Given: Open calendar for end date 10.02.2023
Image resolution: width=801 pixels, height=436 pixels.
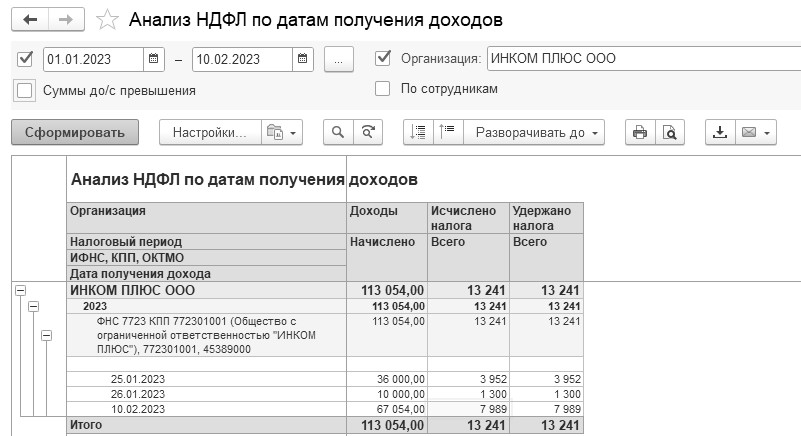Looking at the screenshot, I should coord(302,59).
